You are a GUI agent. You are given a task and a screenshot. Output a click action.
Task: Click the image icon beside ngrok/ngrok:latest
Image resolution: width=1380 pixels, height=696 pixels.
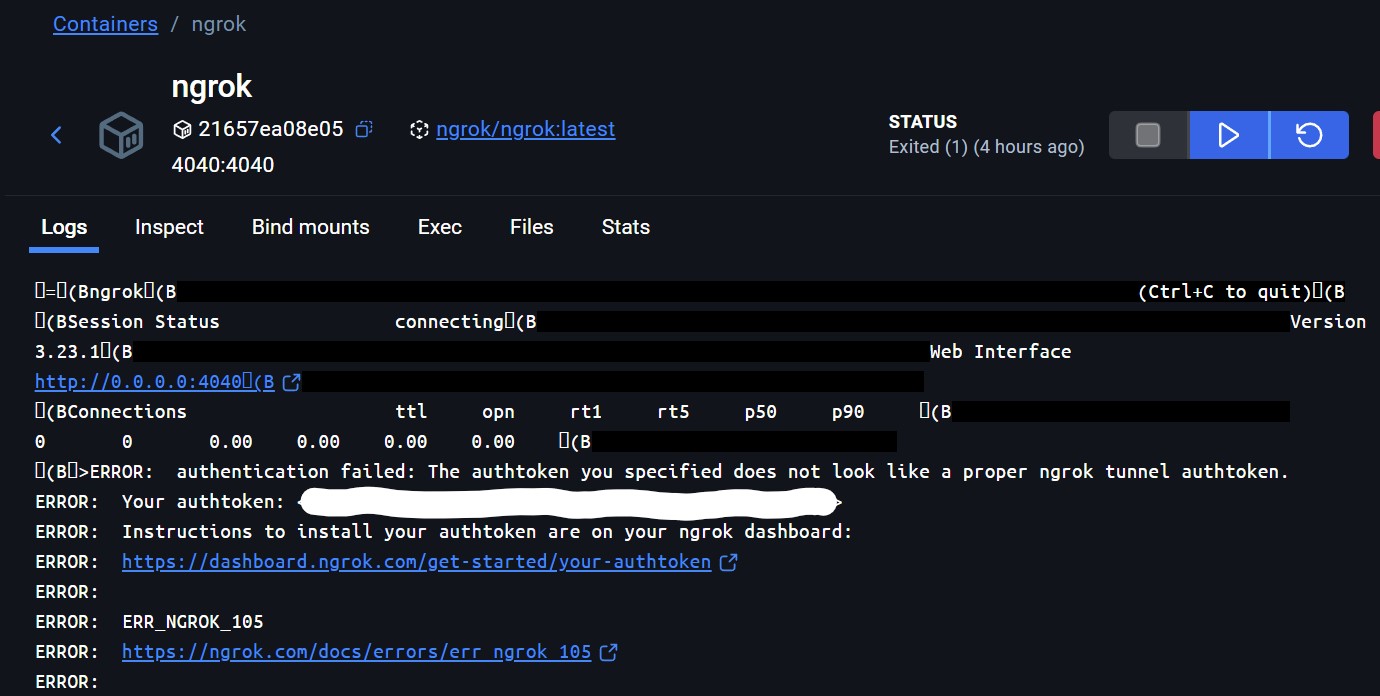(x=419, y=130)
